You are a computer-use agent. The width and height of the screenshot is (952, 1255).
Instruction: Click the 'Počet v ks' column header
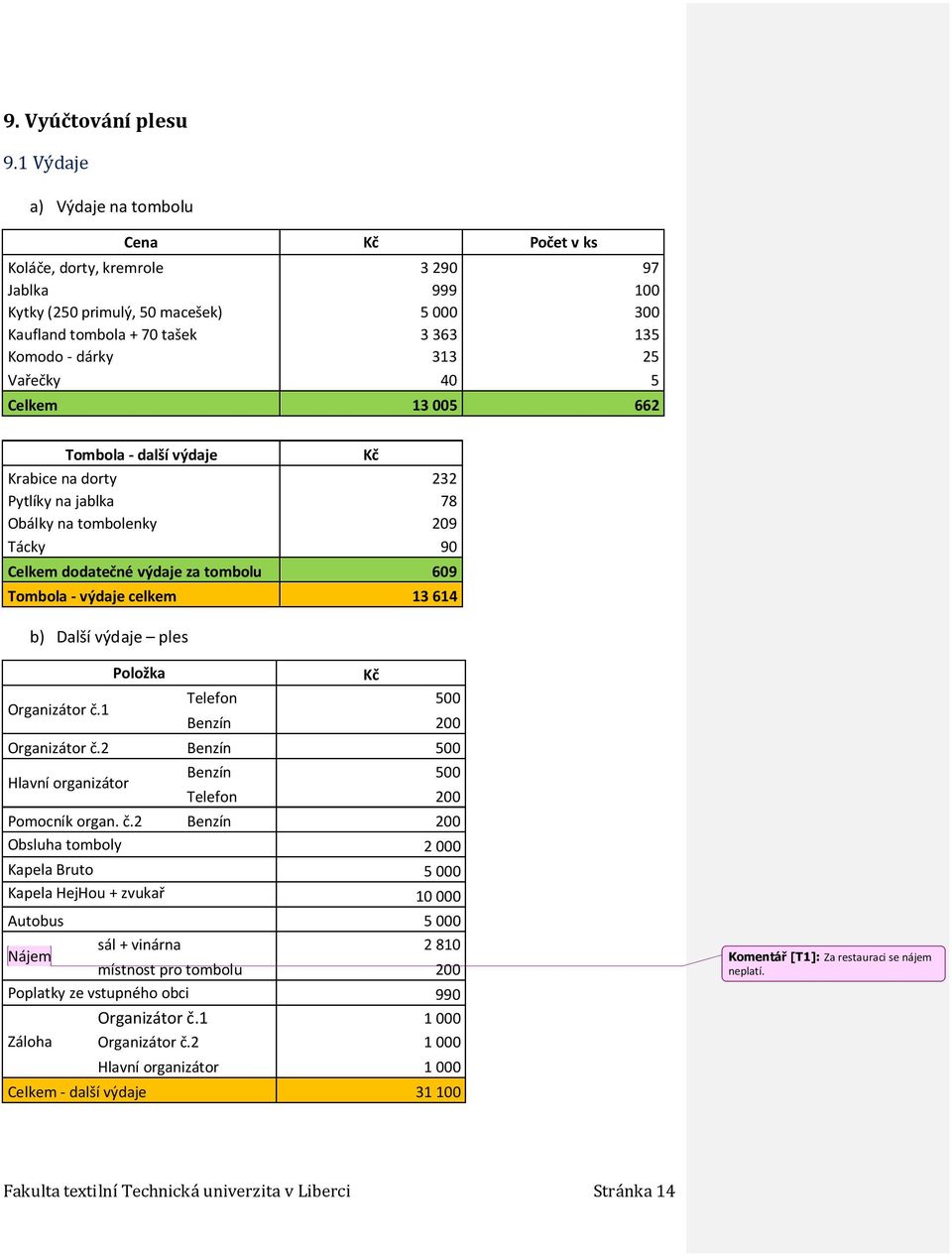pyautogui.click(x=563, y=242)
